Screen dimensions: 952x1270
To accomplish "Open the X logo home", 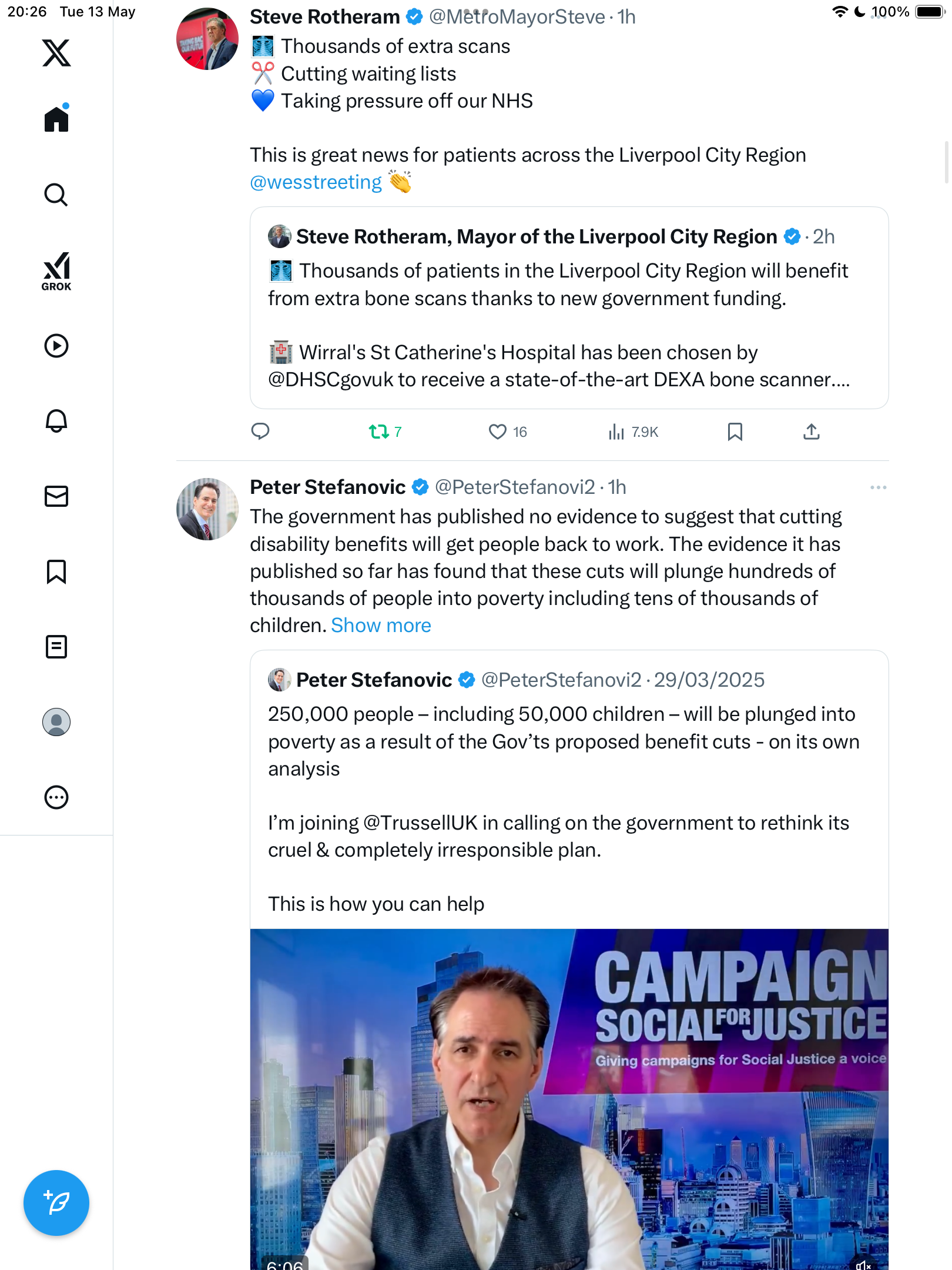I will coord(56,53).
